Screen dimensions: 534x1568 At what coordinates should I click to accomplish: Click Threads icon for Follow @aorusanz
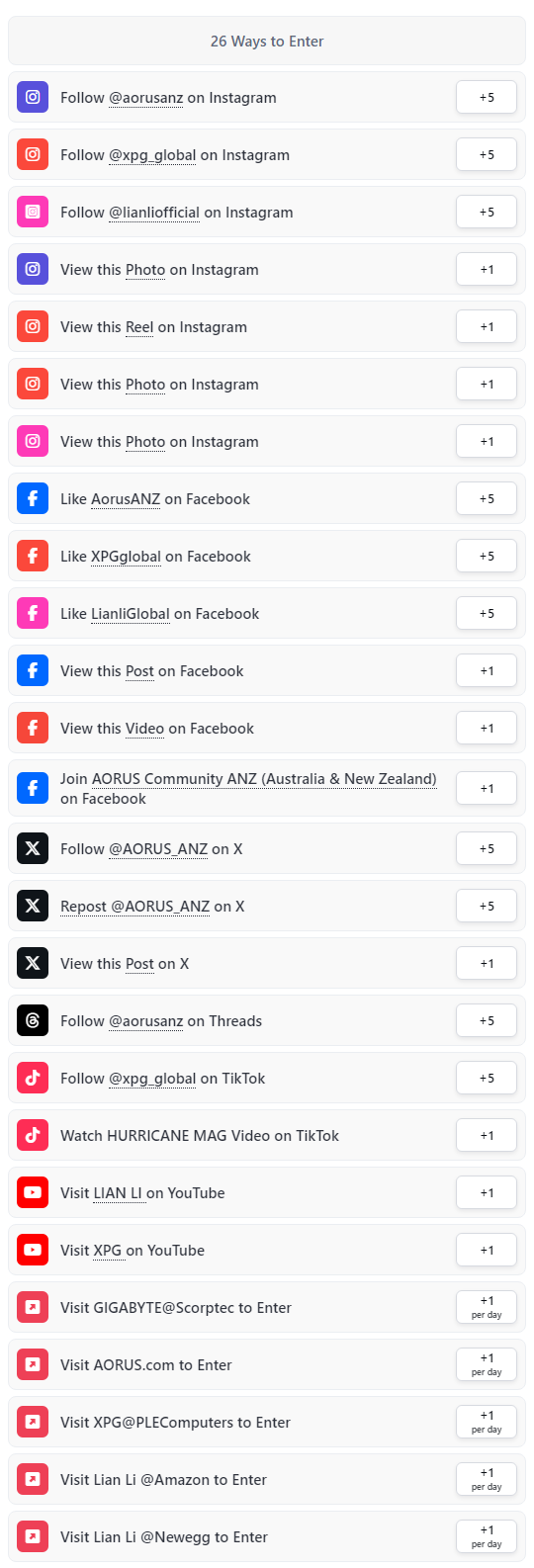click(33, 1020)
